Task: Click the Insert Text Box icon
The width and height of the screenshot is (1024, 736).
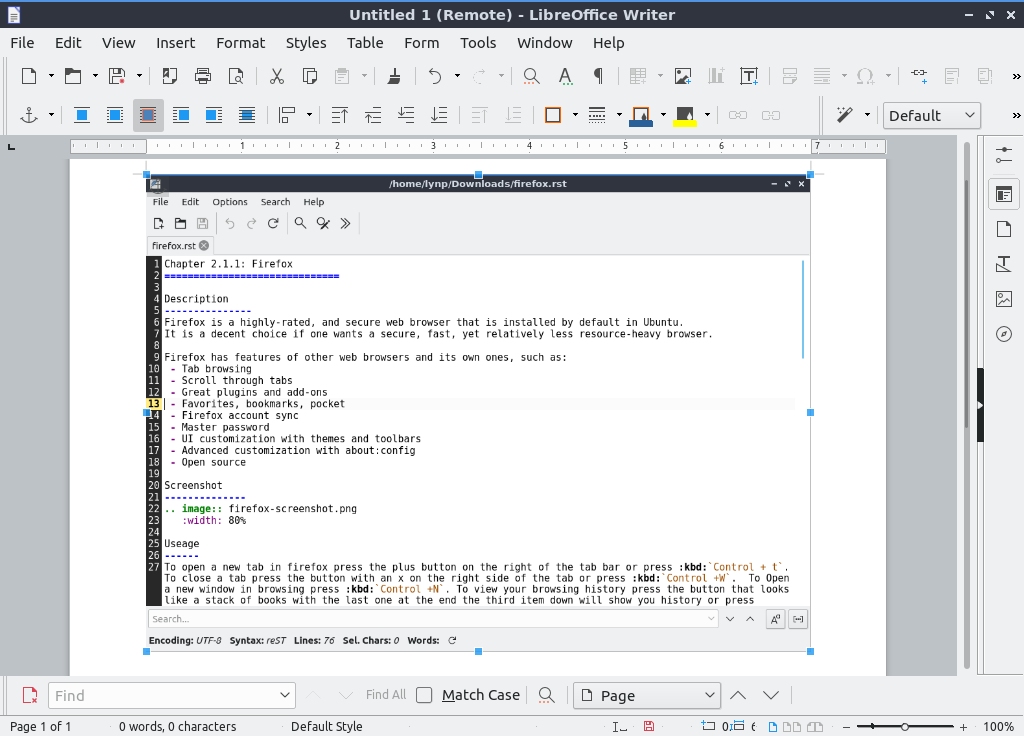Action: 748,76
